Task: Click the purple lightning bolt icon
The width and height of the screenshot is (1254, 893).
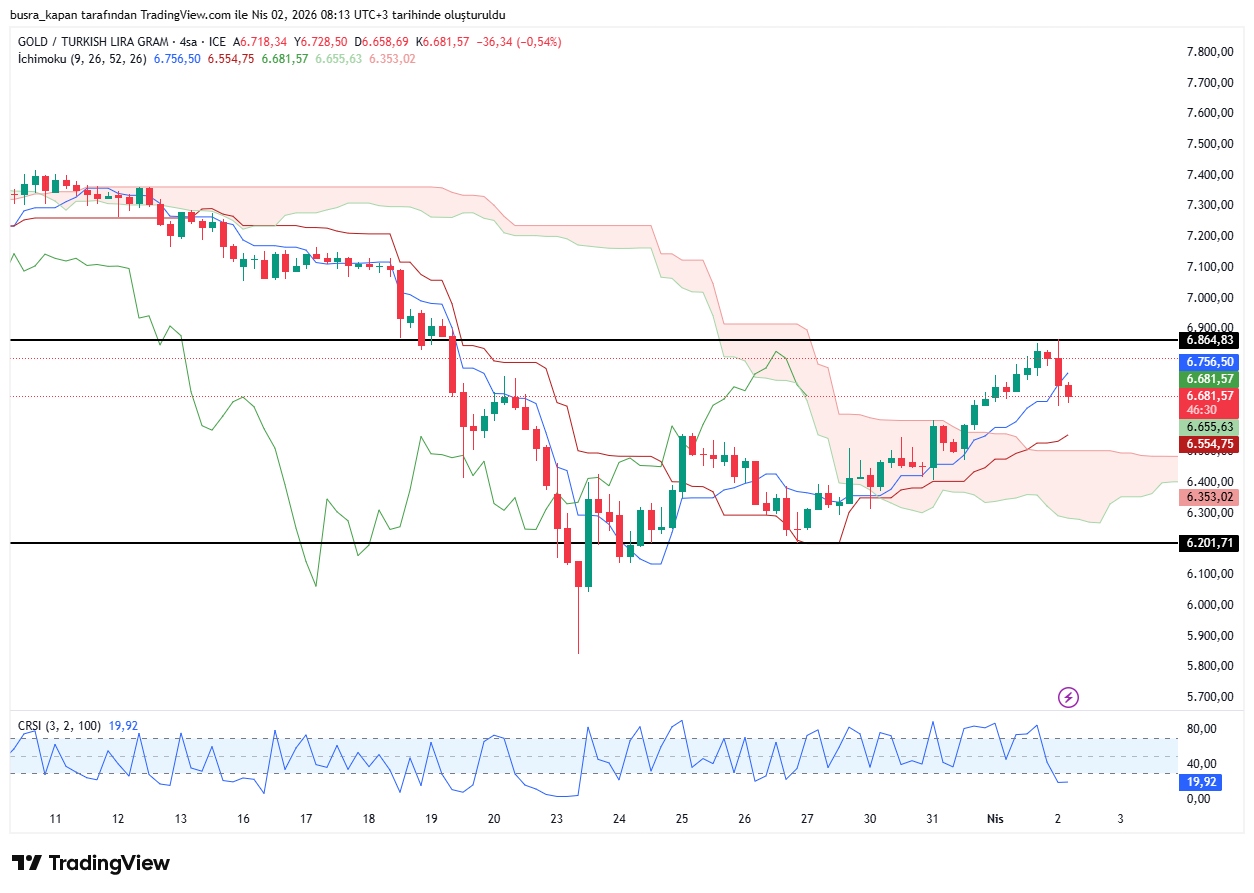Action: tap(1068, 697)
